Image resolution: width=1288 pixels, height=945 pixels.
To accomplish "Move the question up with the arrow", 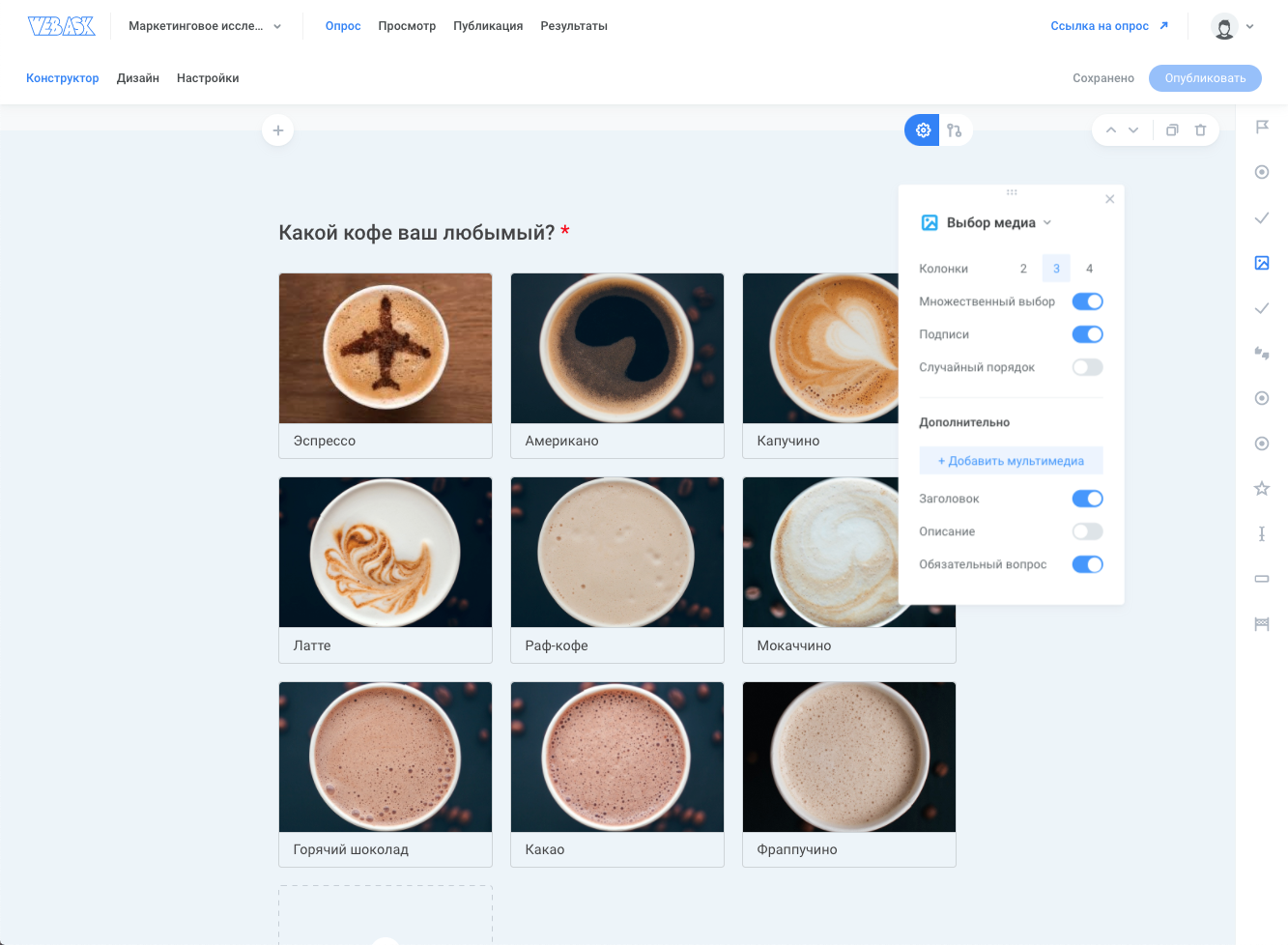I will (1111, 130).
